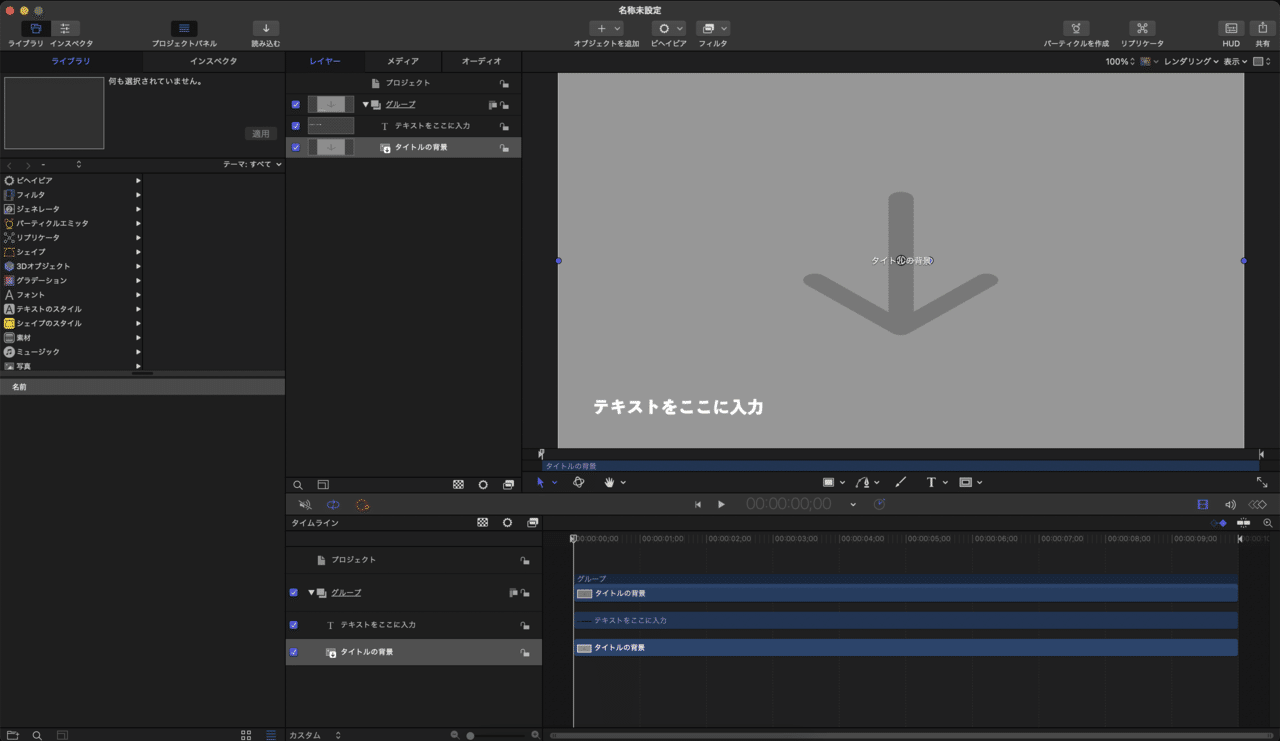
Task: Open the パーティクルを作成 (create particles) tool
Action: coord(1075,29)
